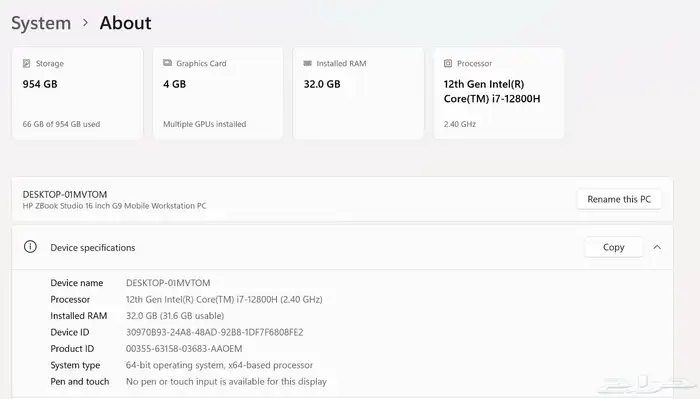Click the breadcrumb chevron separator

(x=85, y=22)
